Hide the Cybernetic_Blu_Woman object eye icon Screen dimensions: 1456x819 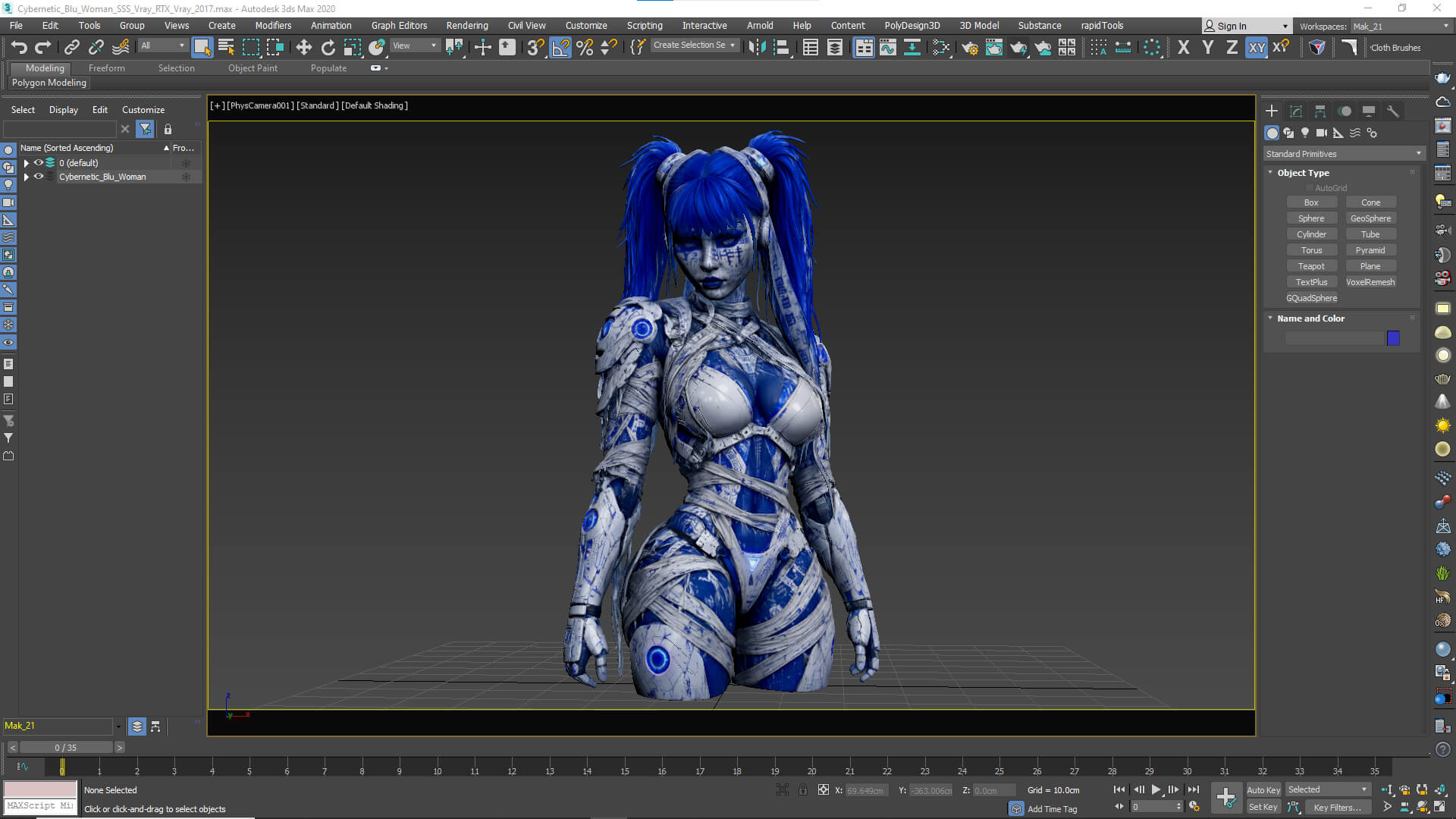coord(38,177)
